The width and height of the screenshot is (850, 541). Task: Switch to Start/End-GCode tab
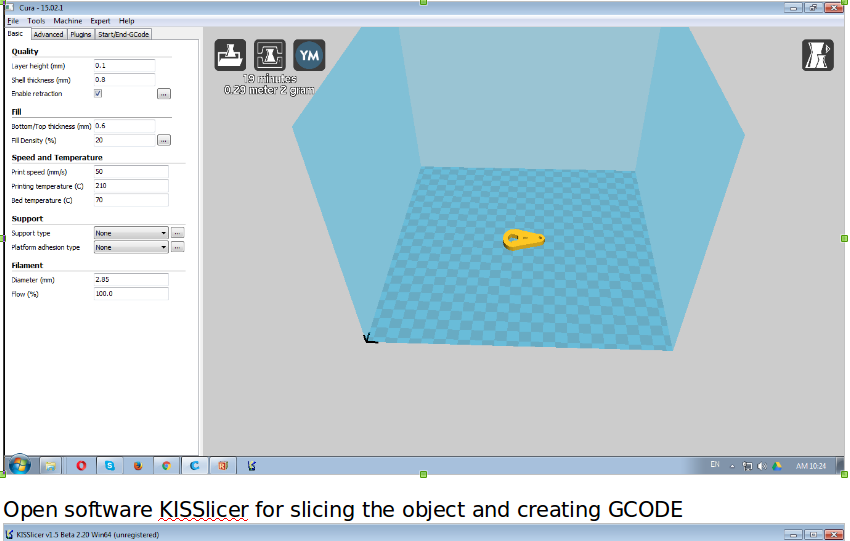(x=124, y=34)
